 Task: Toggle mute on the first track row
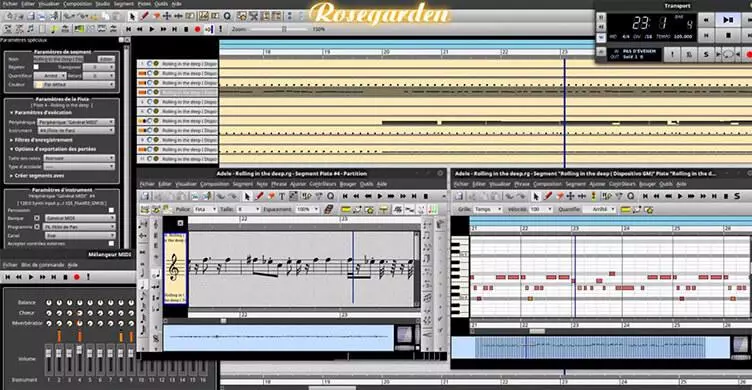149,64
